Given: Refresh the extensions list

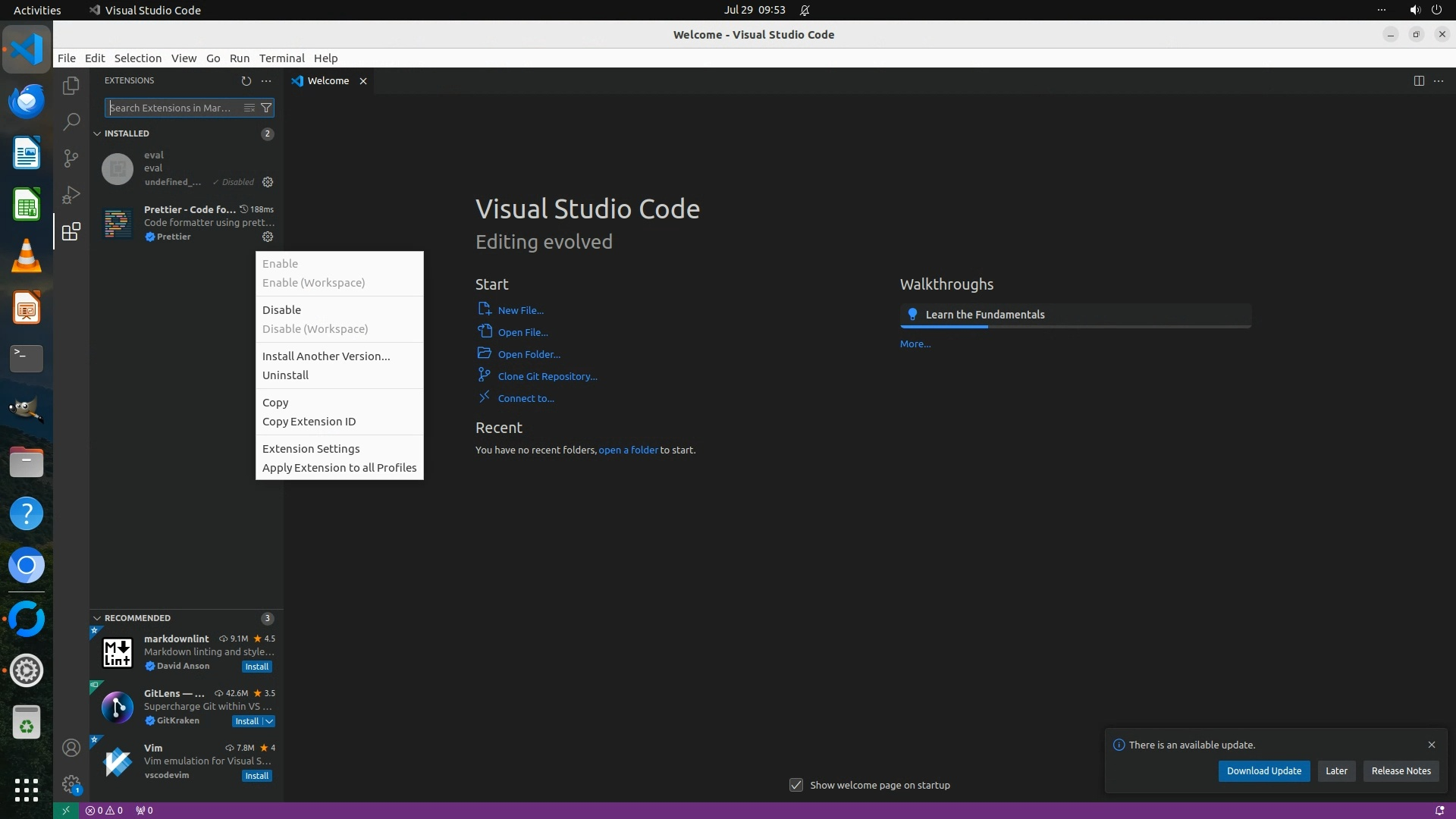Looking at the screenshot, I should point(246,80).
